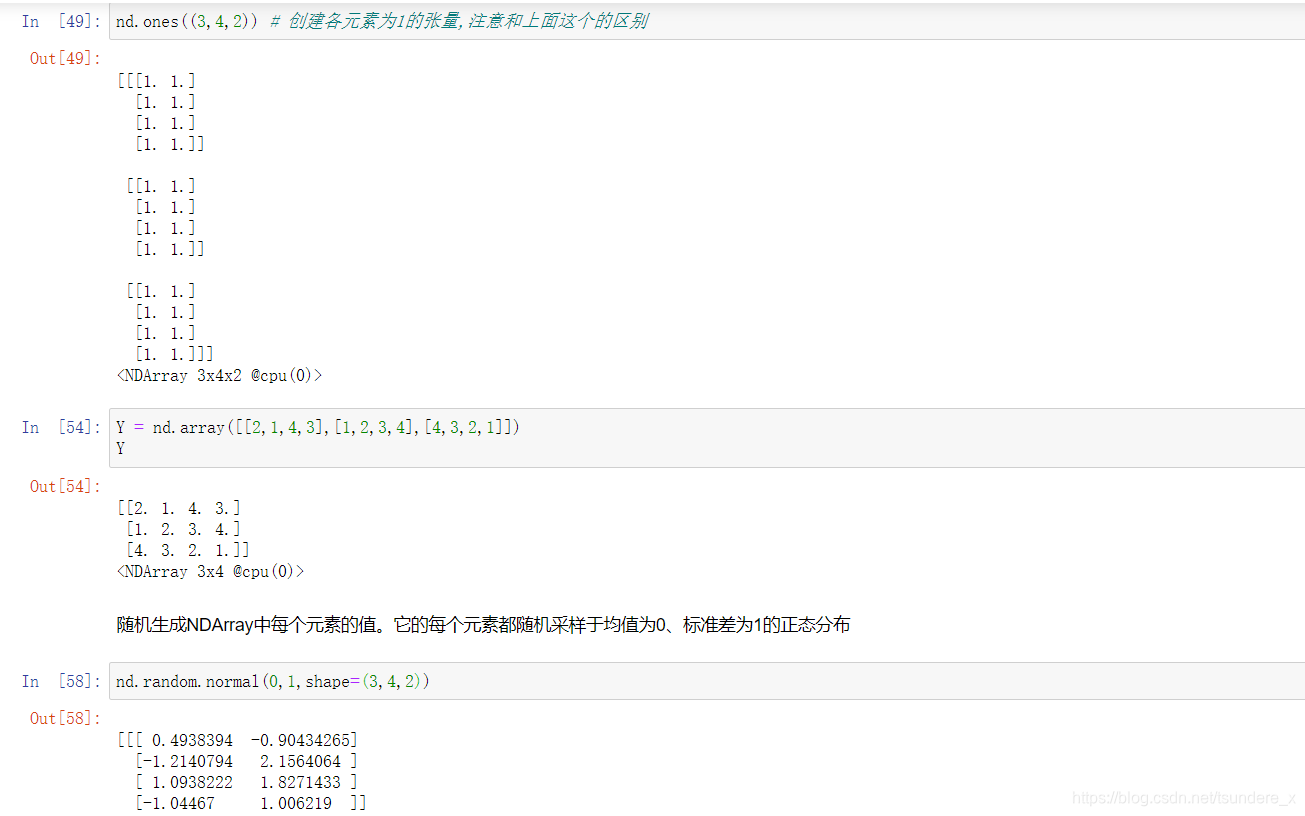Click the Y = nd.array code cell
Viewport: 1305px width, 816px height.
pyautogui.click(x=706, y=438)
